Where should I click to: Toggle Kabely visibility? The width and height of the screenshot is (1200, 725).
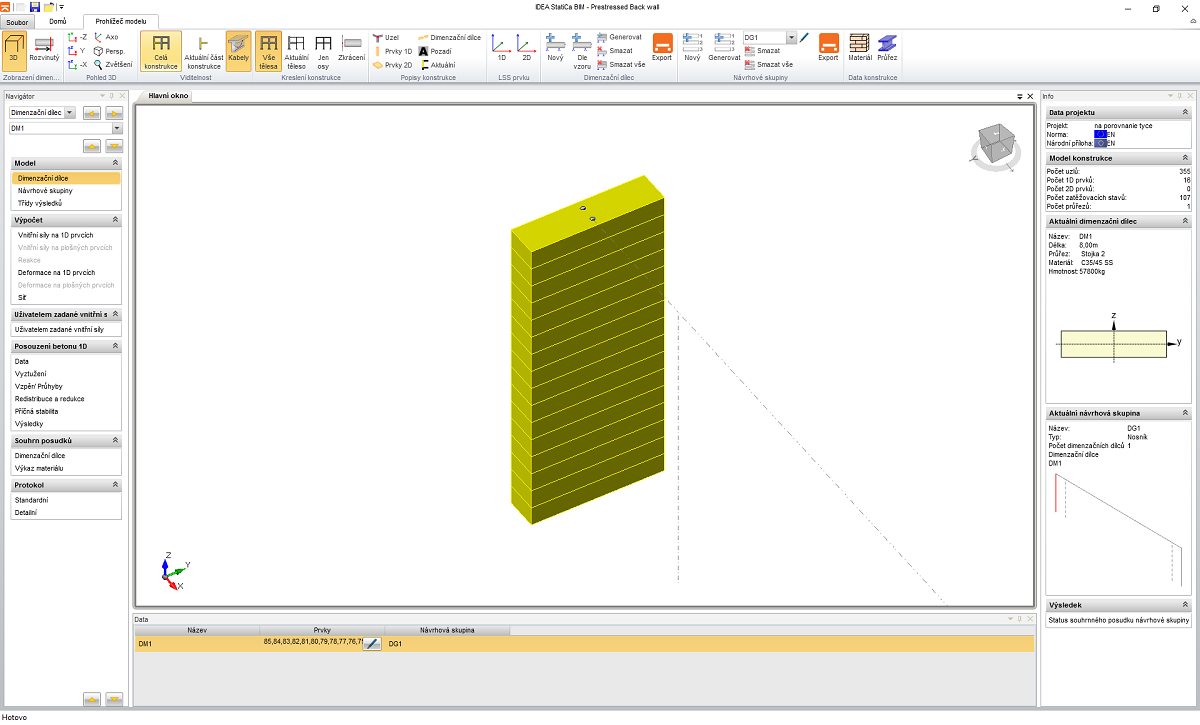[238, 48]
